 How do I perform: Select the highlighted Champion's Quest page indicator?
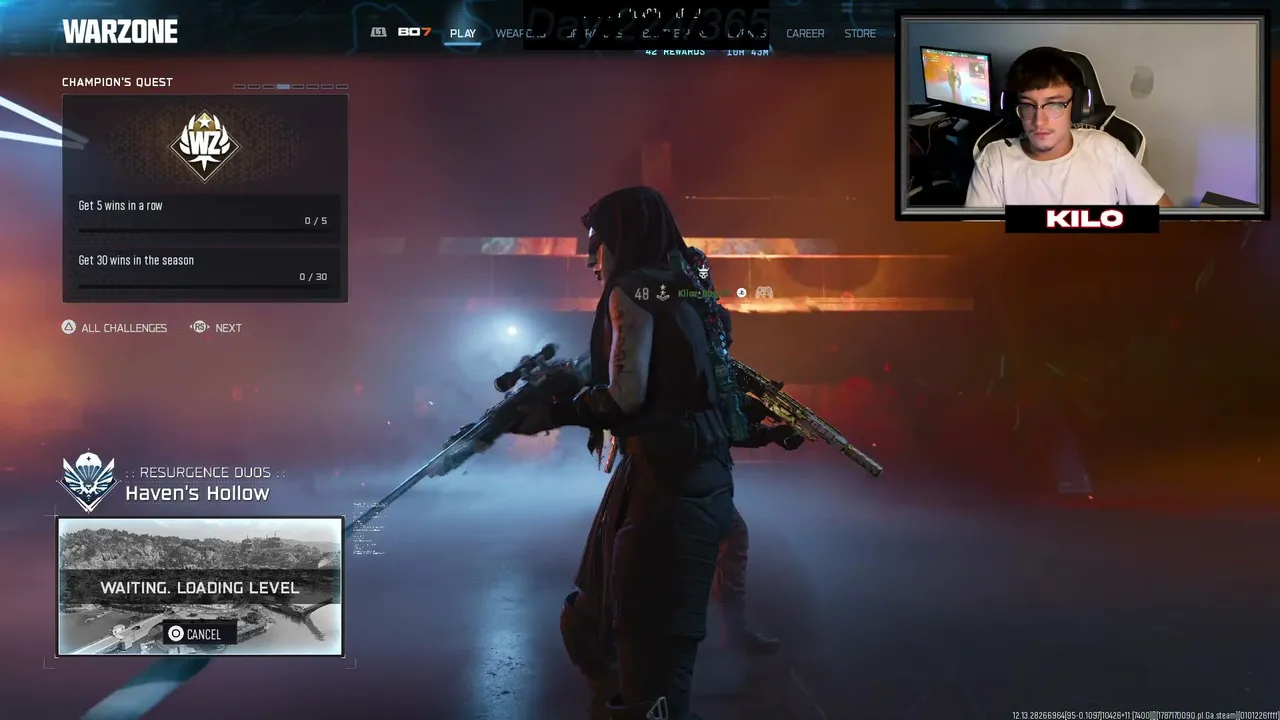pyautogui.click(x=283, y=87)
